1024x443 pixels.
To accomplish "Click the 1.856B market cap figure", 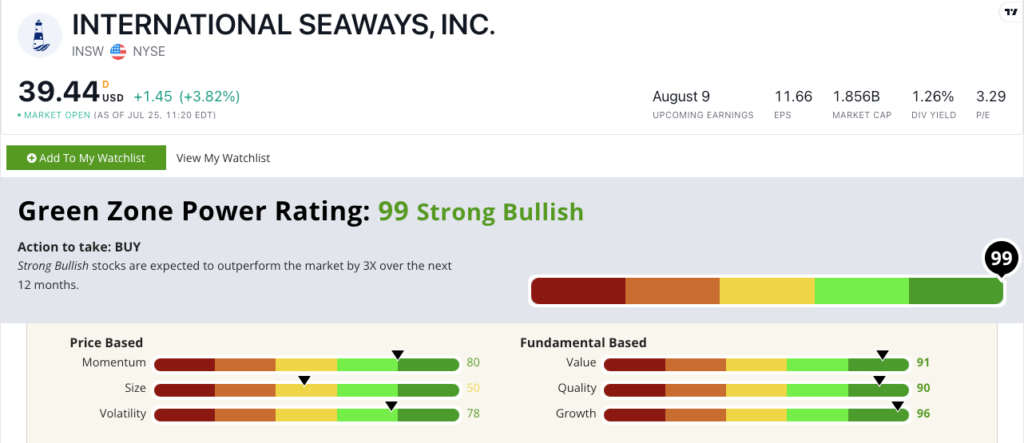I will 856,97.
